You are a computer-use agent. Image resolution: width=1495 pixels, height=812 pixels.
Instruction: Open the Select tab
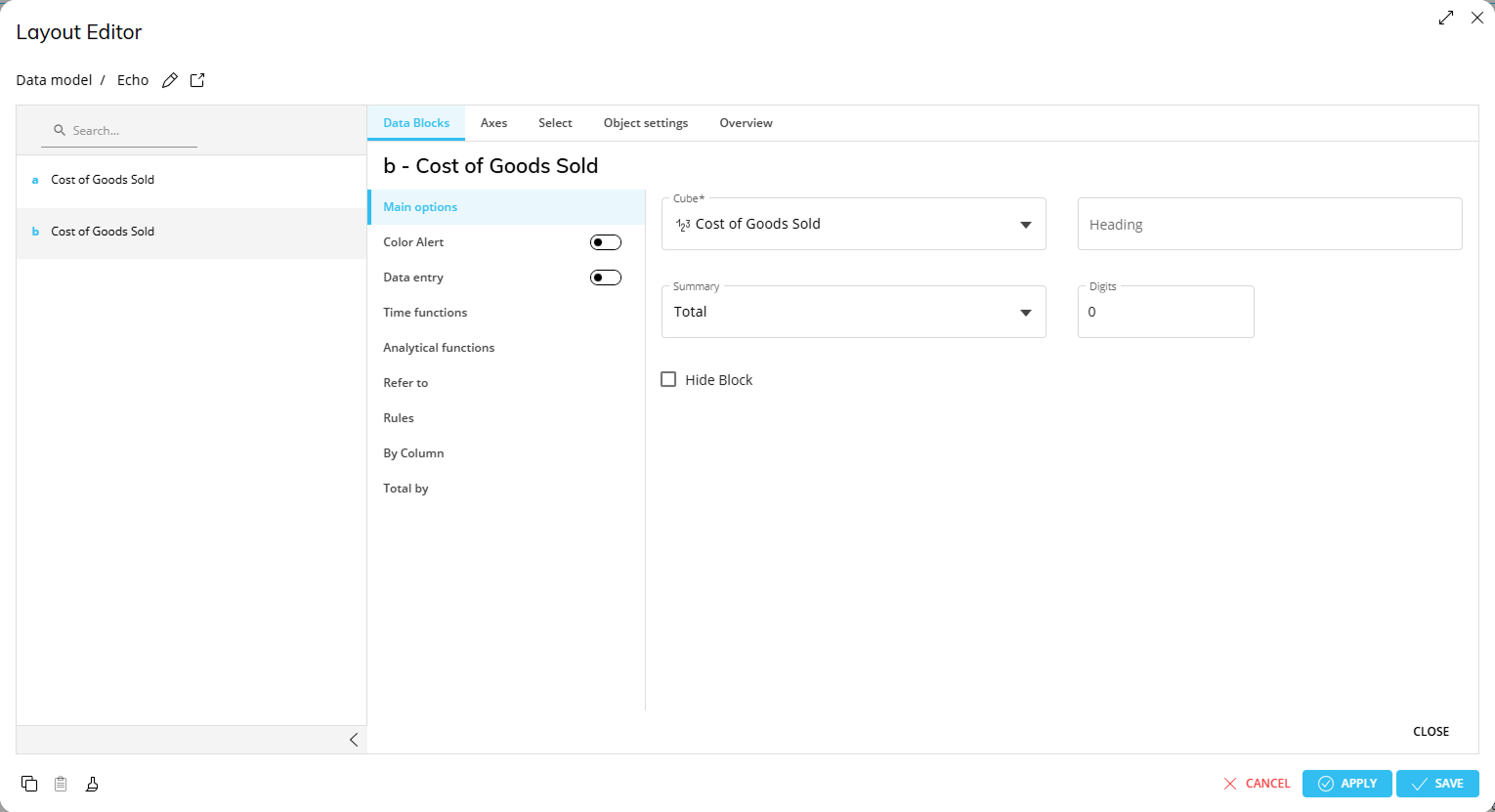[555, 123]
